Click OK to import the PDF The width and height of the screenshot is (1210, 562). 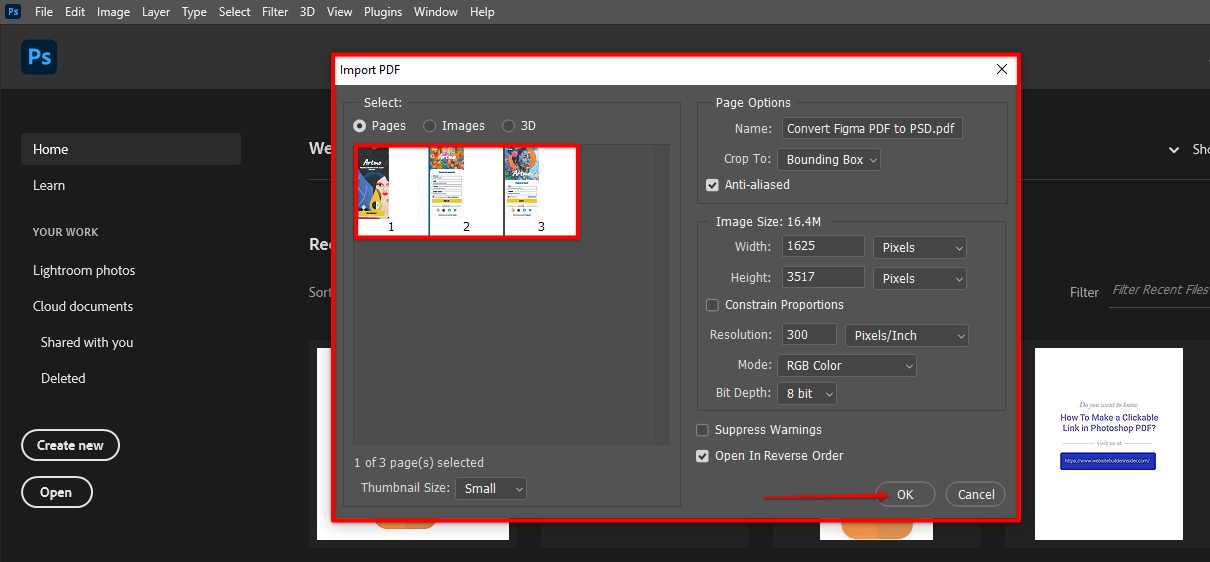(905, 494)
